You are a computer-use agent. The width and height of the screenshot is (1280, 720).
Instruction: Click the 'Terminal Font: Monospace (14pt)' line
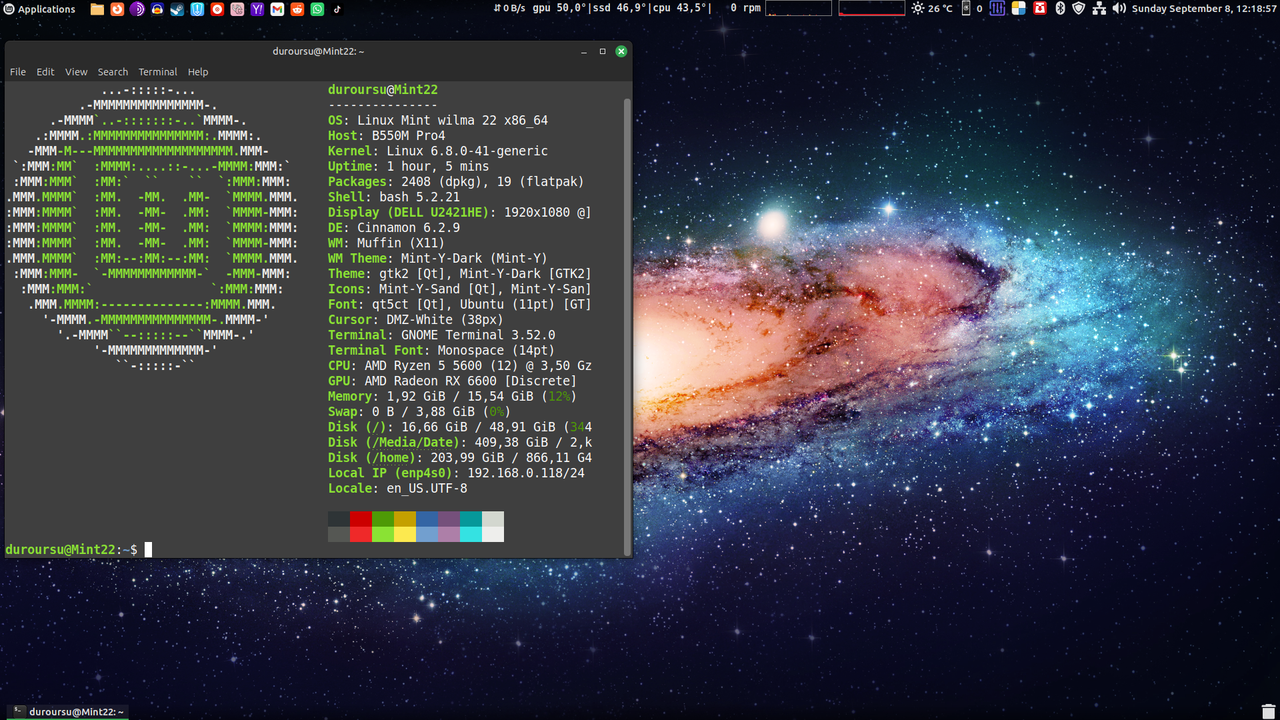(441, 350)
